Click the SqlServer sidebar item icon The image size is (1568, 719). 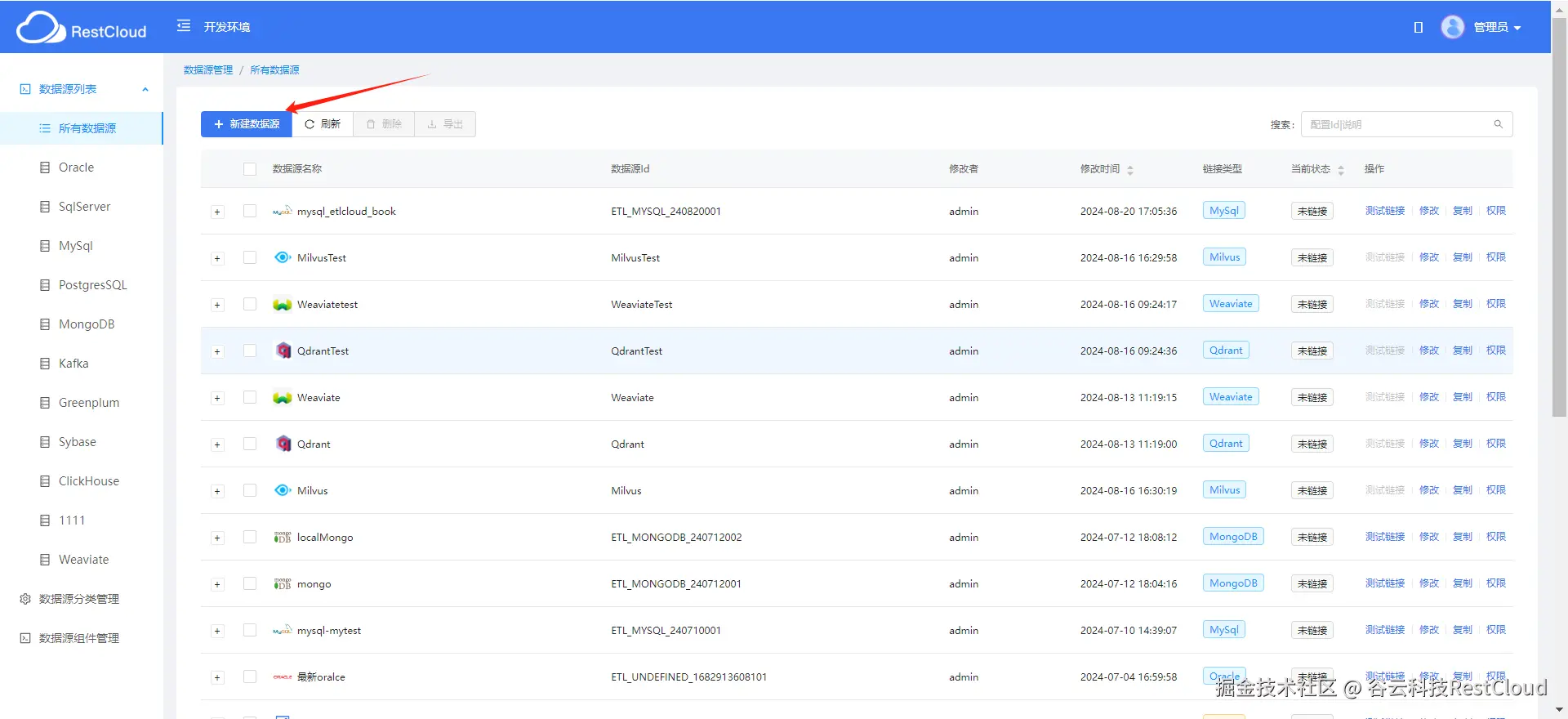point(45,207)
